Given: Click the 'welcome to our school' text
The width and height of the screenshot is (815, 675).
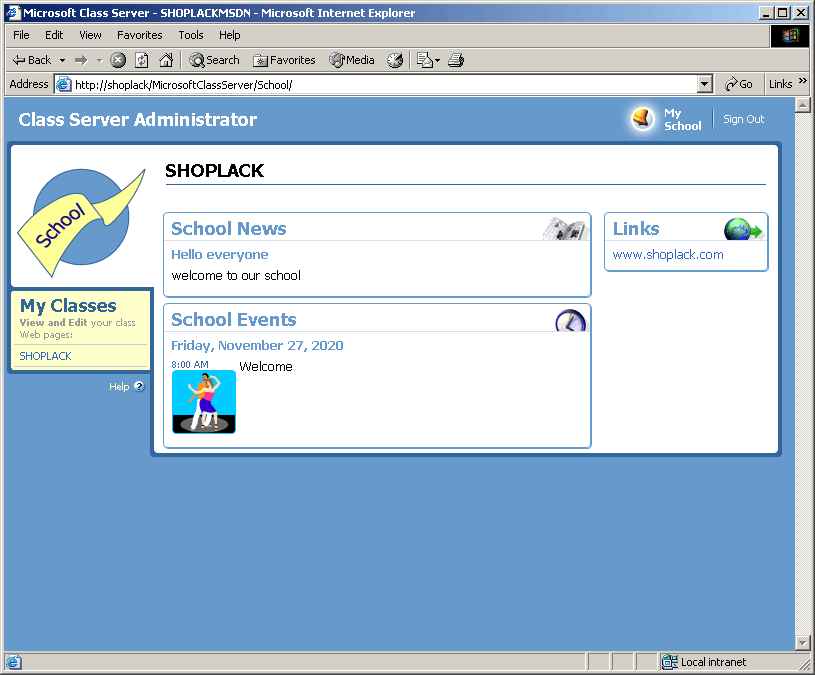Looking at the screenshot, I should click(236, 275).
